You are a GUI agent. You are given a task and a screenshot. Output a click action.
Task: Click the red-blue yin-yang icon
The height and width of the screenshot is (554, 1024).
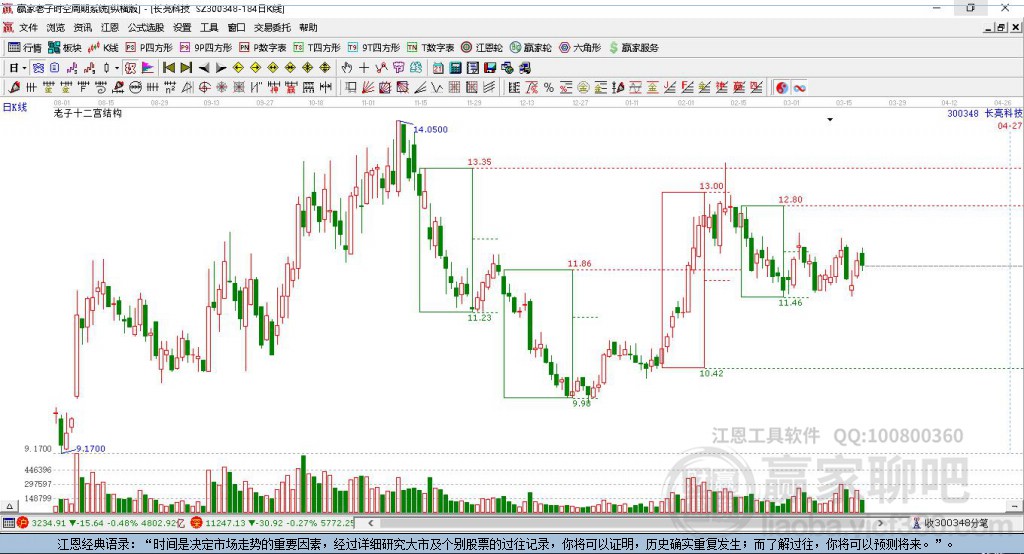click(x=782, y=88)
